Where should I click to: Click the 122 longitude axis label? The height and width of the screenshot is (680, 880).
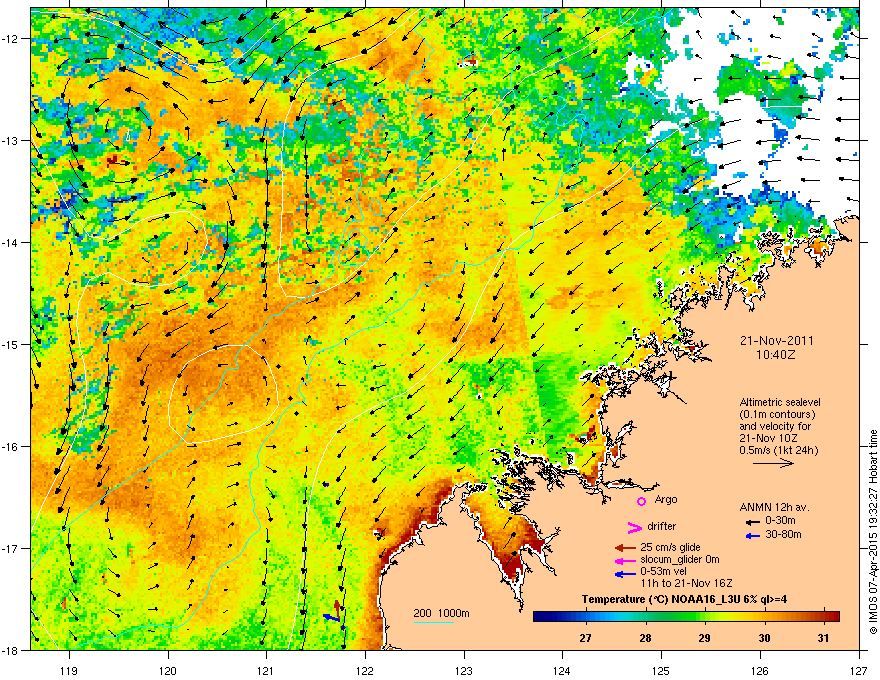coord(365,670)
